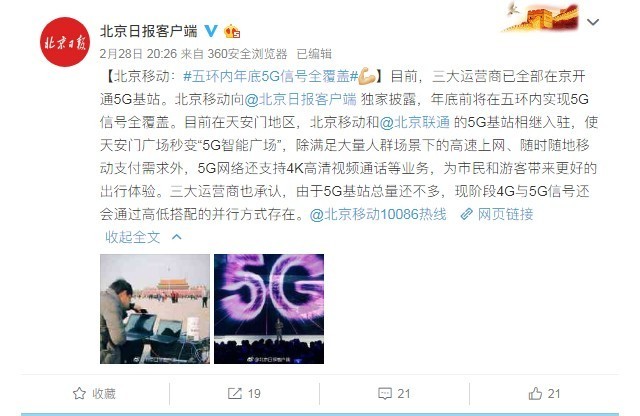Open the account name 北京日报客户端
640x416 pixels.
(x=149, y=31)
